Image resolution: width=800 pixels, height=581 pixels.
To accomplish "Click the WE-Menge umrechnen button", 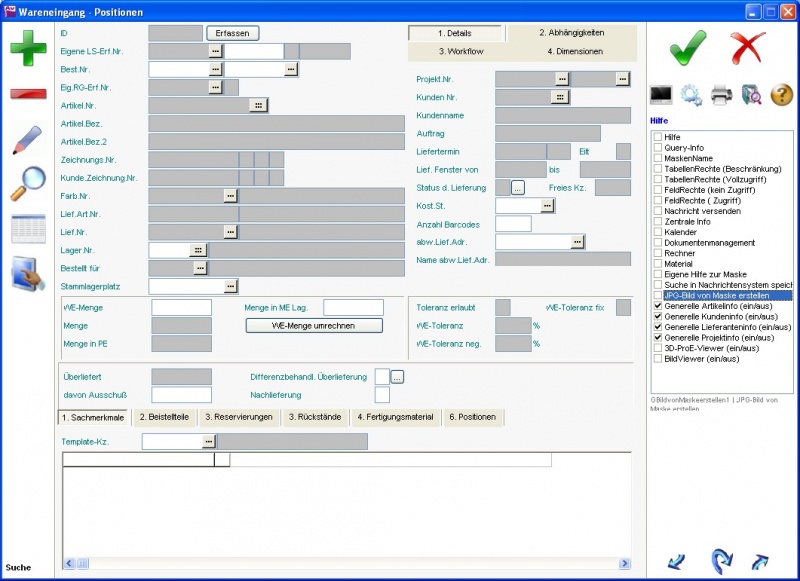I will 313,325.
